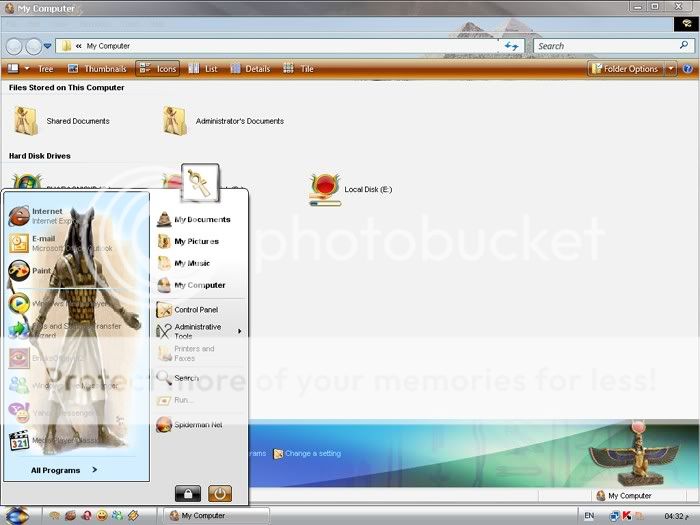Screen dimensions: 700x525
Task: Click the Forward navigation button
Action: [33, 46]
